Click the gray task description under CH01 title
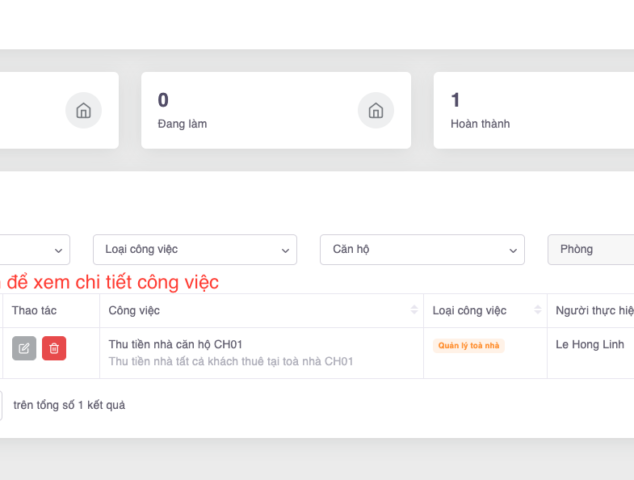634x480 pixels. pyautogui.click(x=230, y=362)
